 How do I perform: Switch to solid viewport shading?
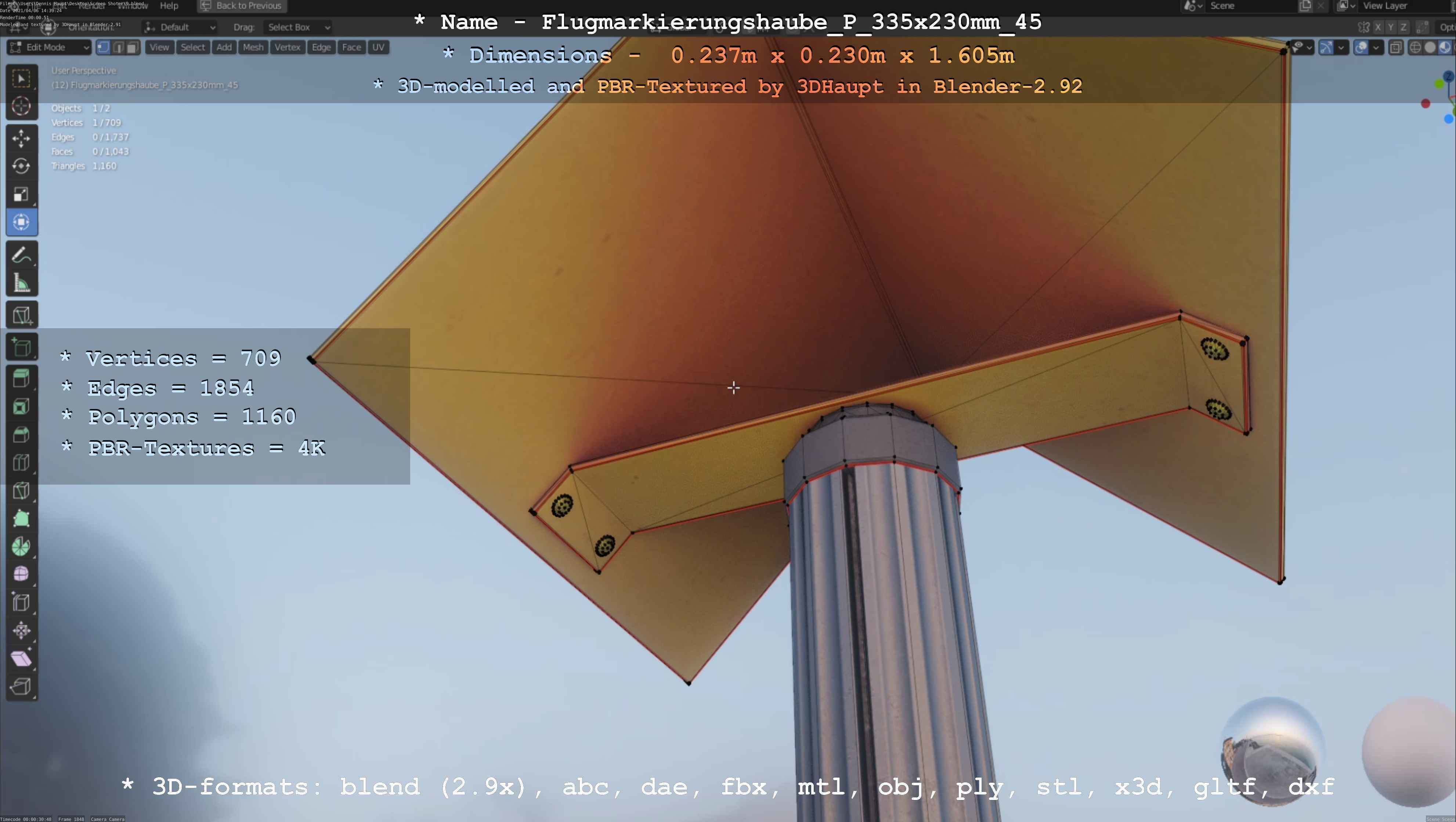(x=1430, y=47)
